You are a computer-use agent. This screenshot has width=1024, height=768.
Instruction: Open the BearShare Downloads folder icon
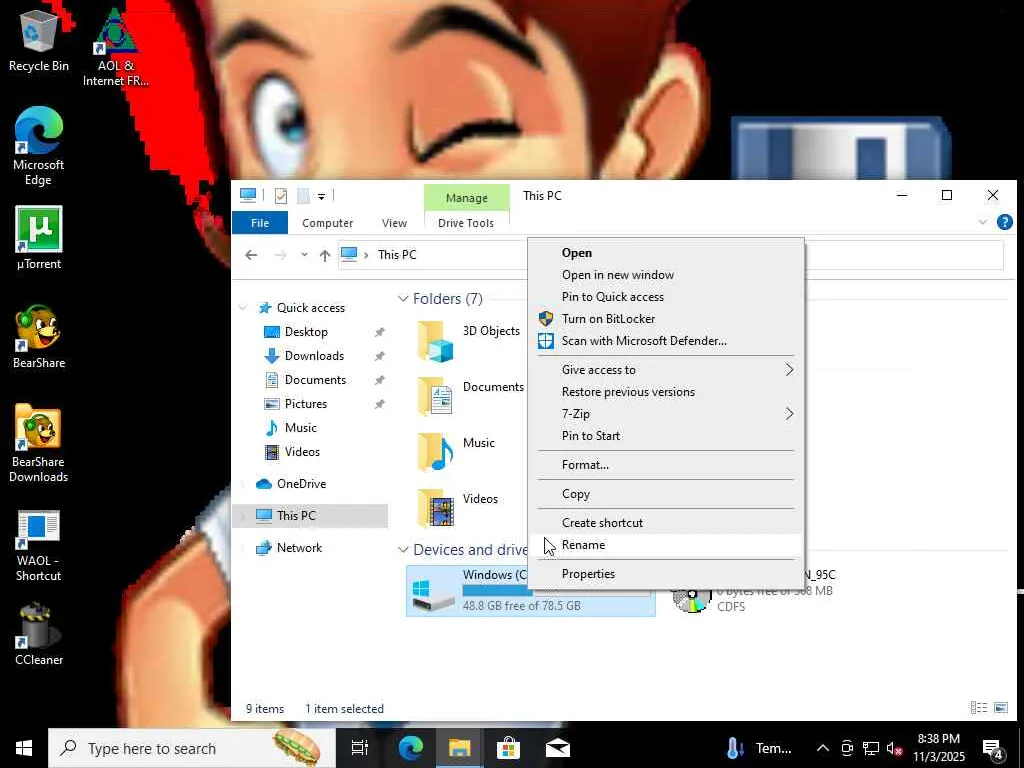(x=39, y=443)
